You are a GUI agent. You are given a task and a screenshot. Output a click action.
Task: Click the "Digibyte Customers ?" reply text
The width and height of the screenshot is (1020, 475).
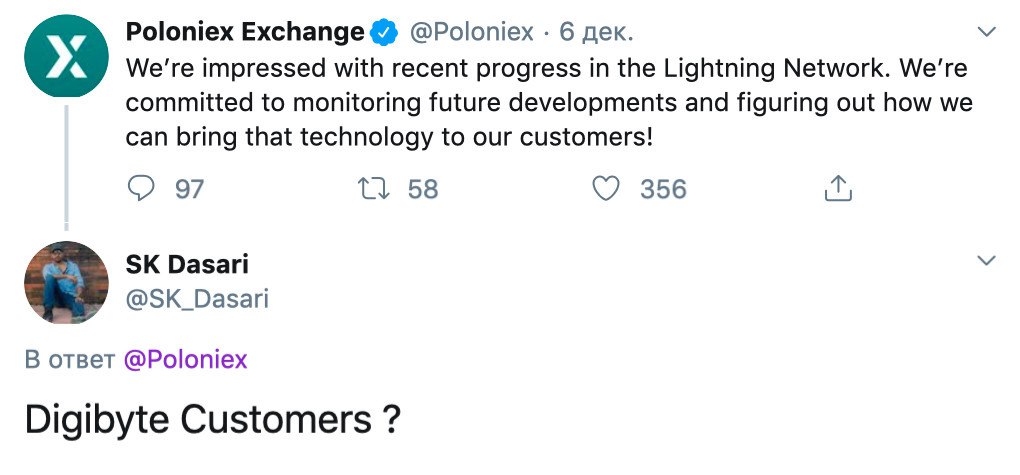212,419
